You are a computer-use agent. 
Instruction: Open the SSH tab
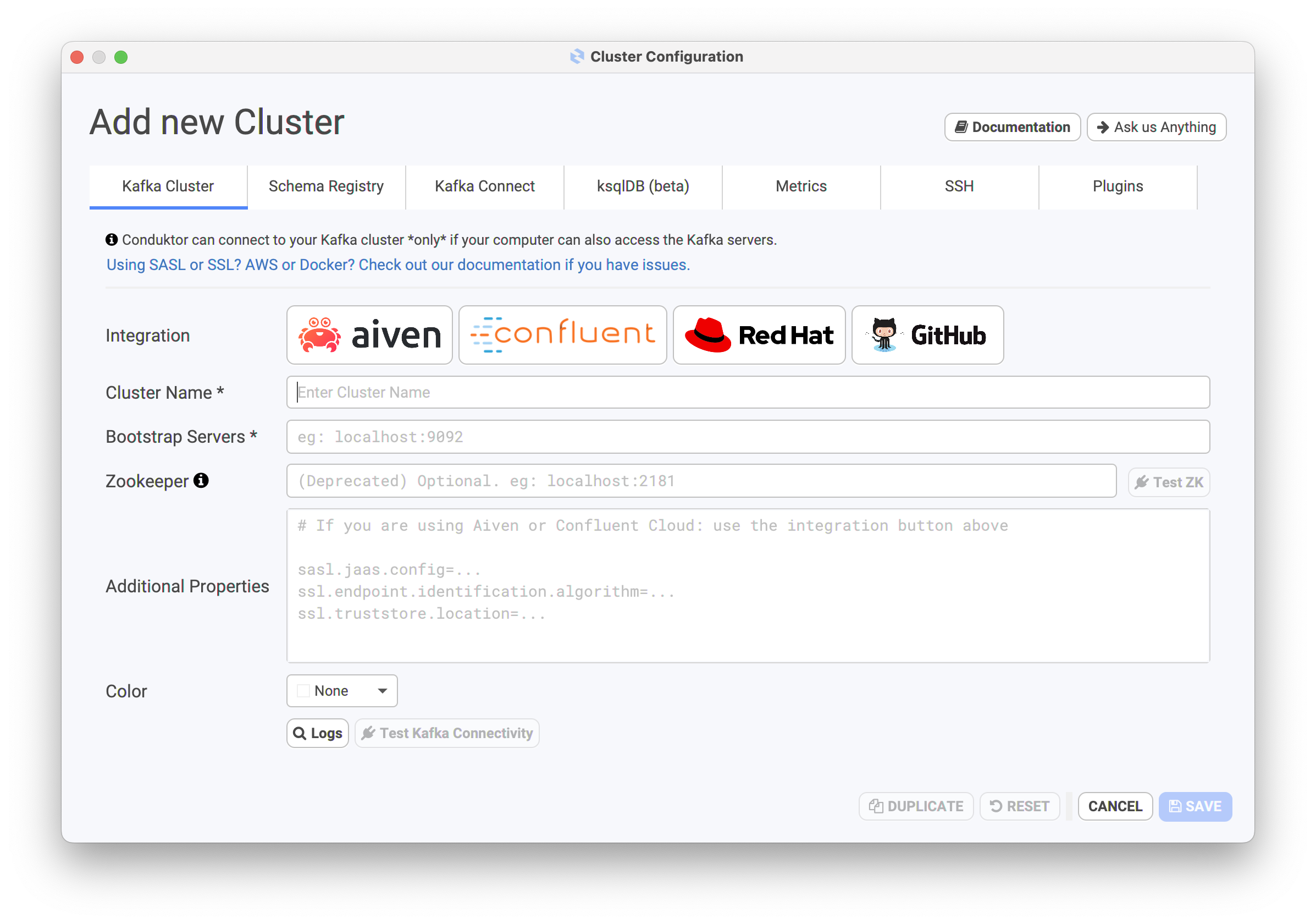pos(959,186)
